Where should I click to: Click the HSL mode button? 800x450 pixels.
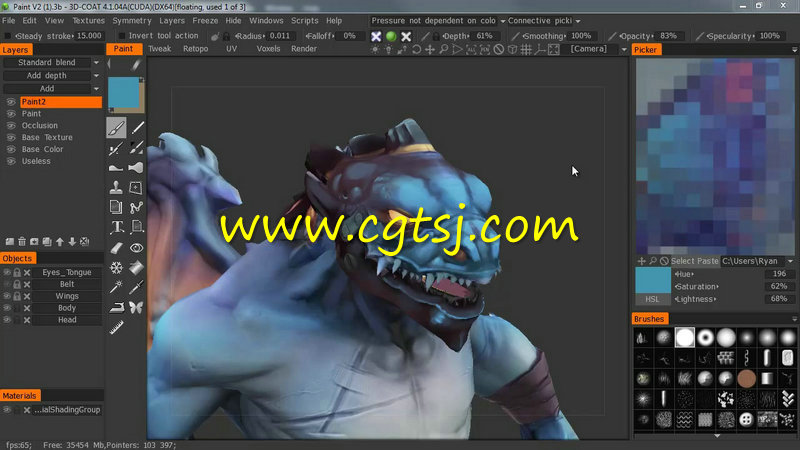tap(652, 299)
